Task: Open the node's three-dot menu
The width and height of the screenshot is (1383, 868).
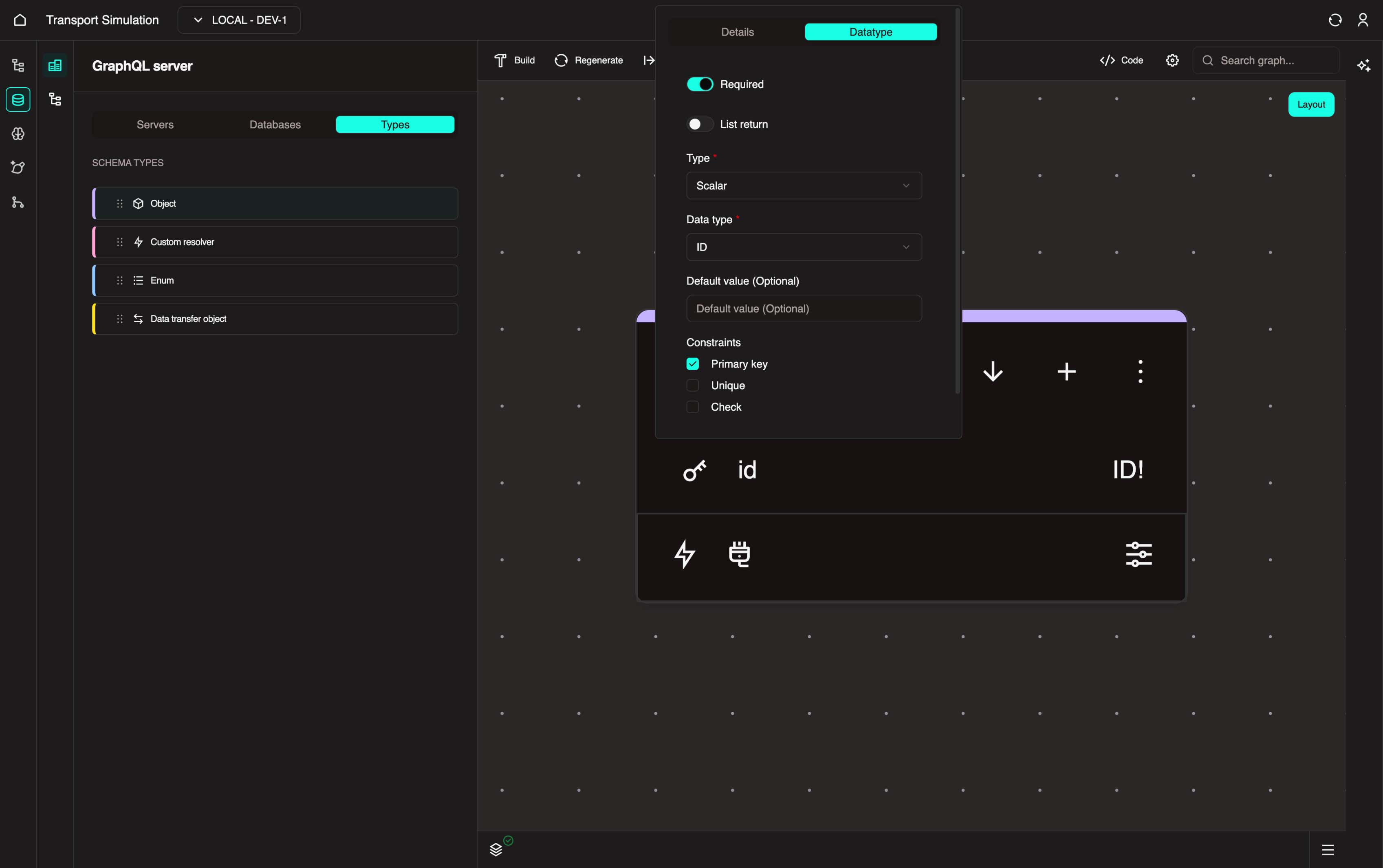Action: pyautogui.click(x=1140, y=371)
